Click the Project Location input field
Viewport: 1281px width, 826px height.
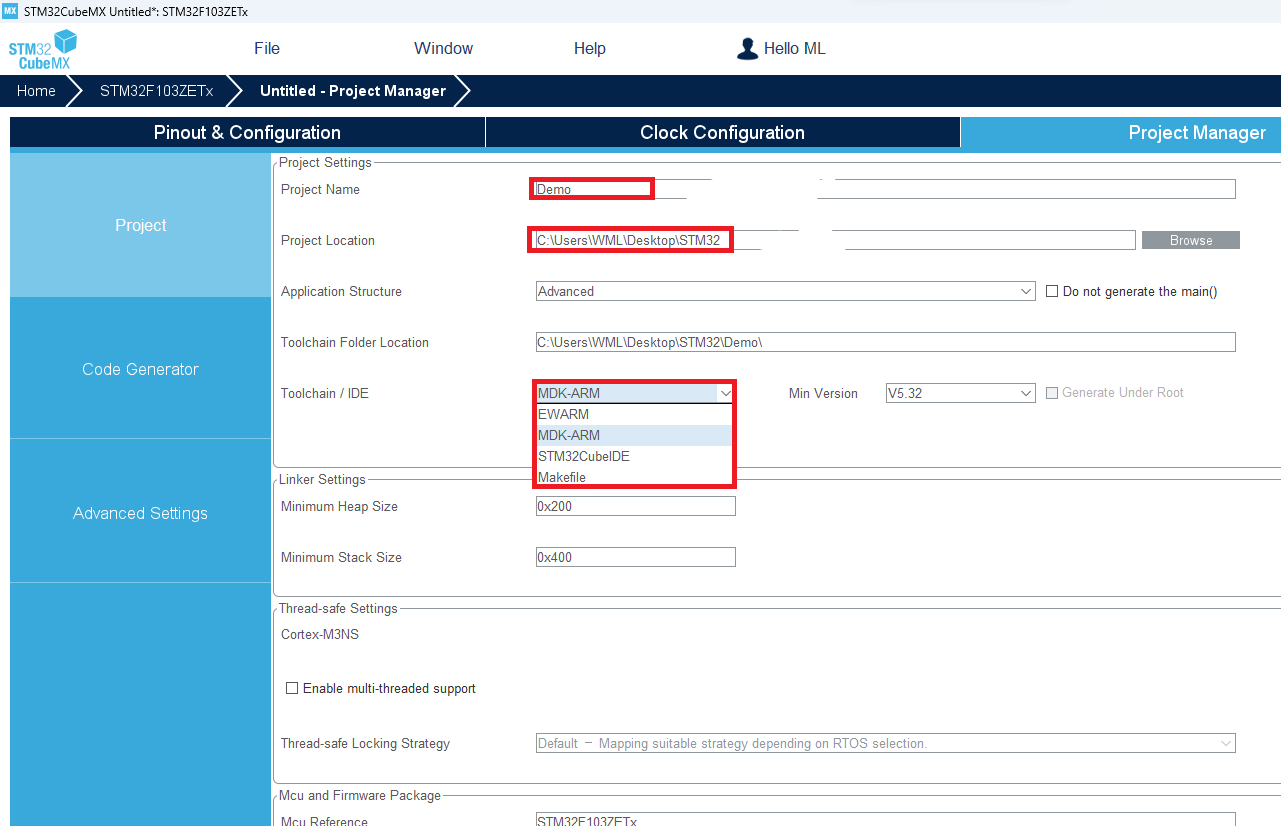point(835,240)
